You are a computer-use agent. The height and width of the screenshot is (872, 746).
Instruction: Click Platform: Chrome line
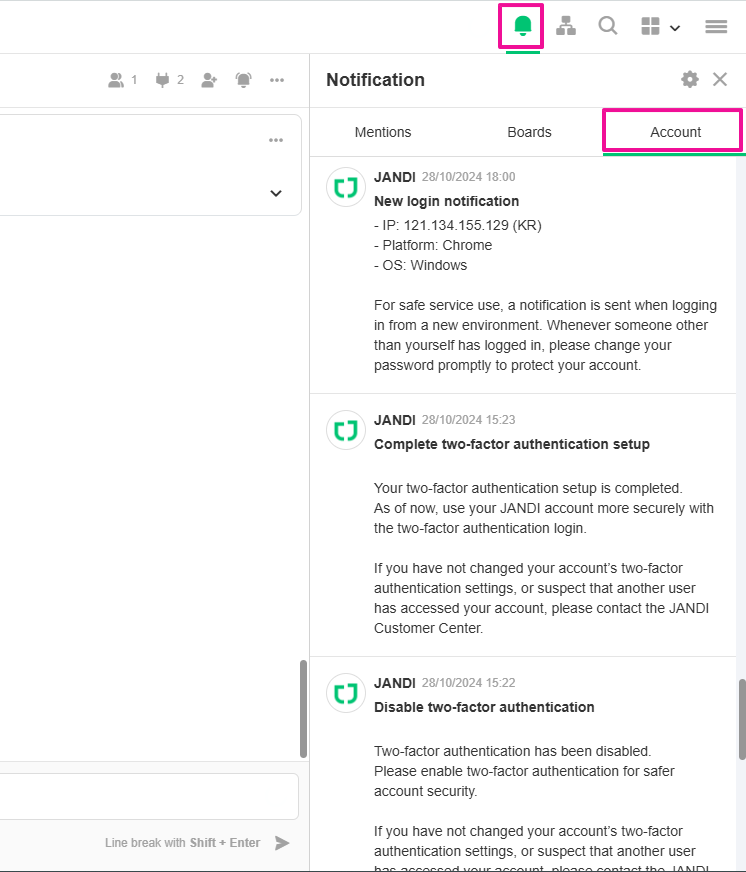pyautogui.click(x=433, y=245)
